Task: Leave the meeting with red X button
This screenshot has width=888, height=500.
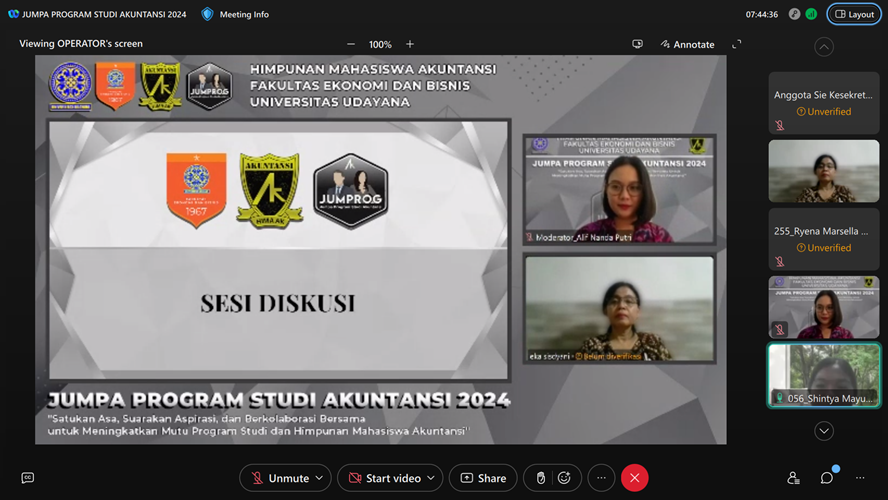Action: click(x=634, y=478)
